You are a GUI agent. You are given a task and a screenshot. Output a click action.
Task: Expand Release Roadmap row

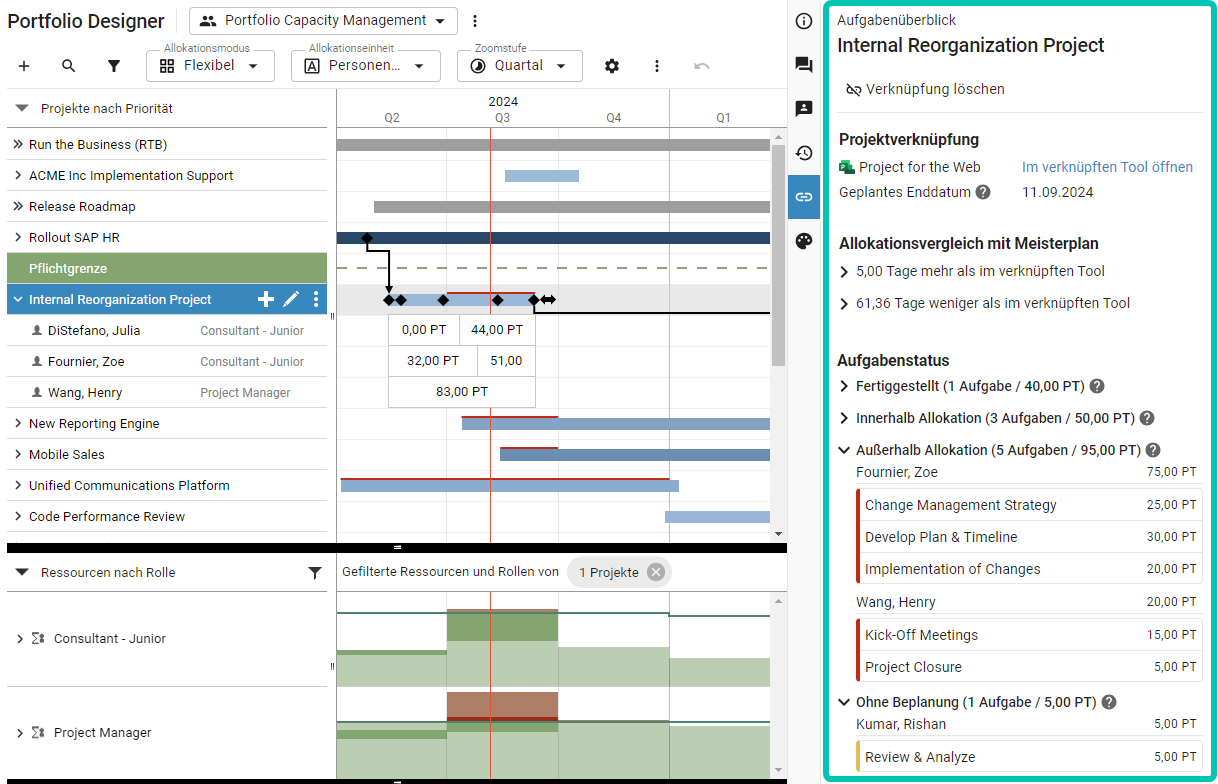point(18,206)
